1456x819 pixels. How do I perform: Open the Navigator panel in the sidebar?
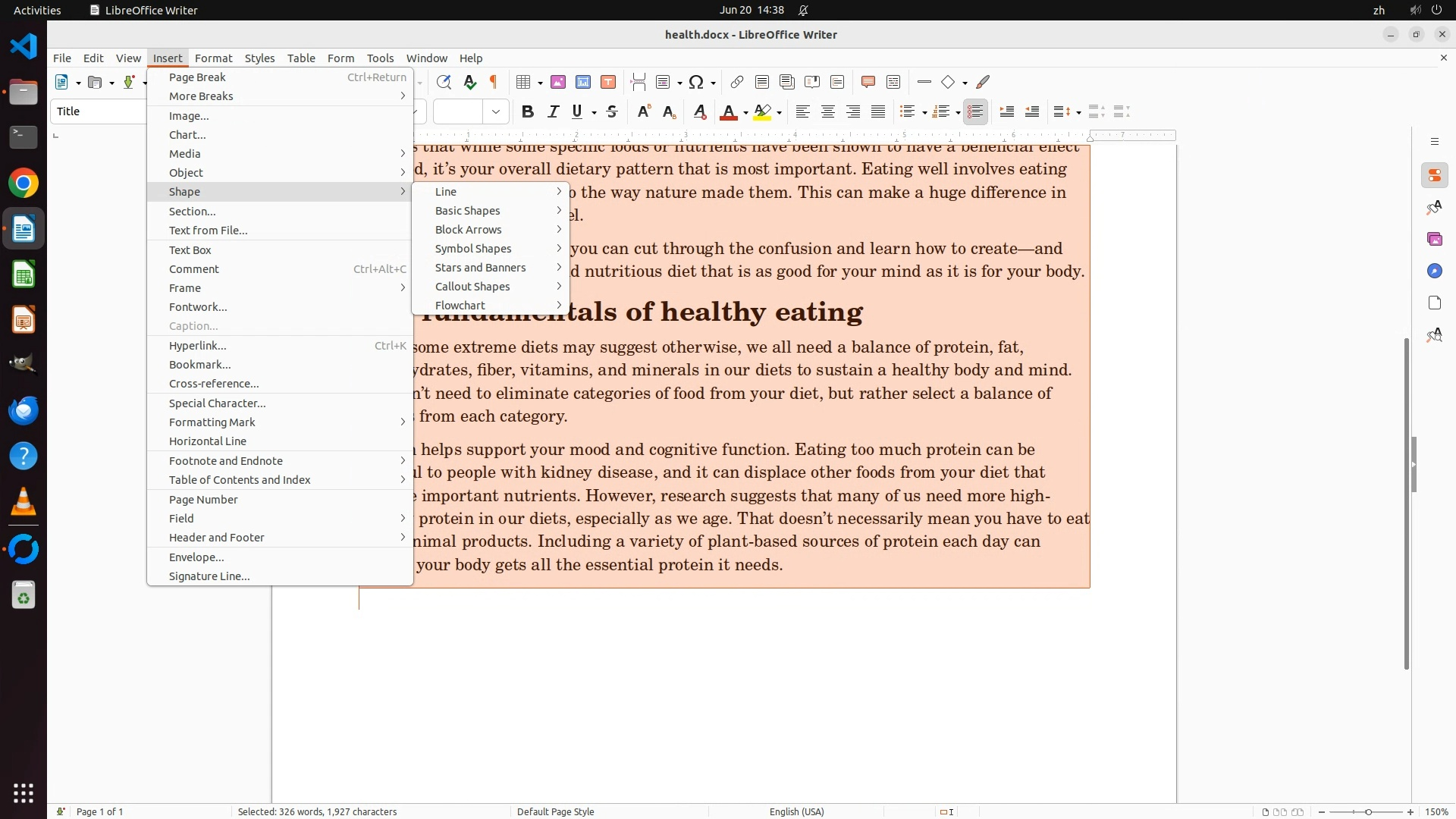click(1434, 271)
